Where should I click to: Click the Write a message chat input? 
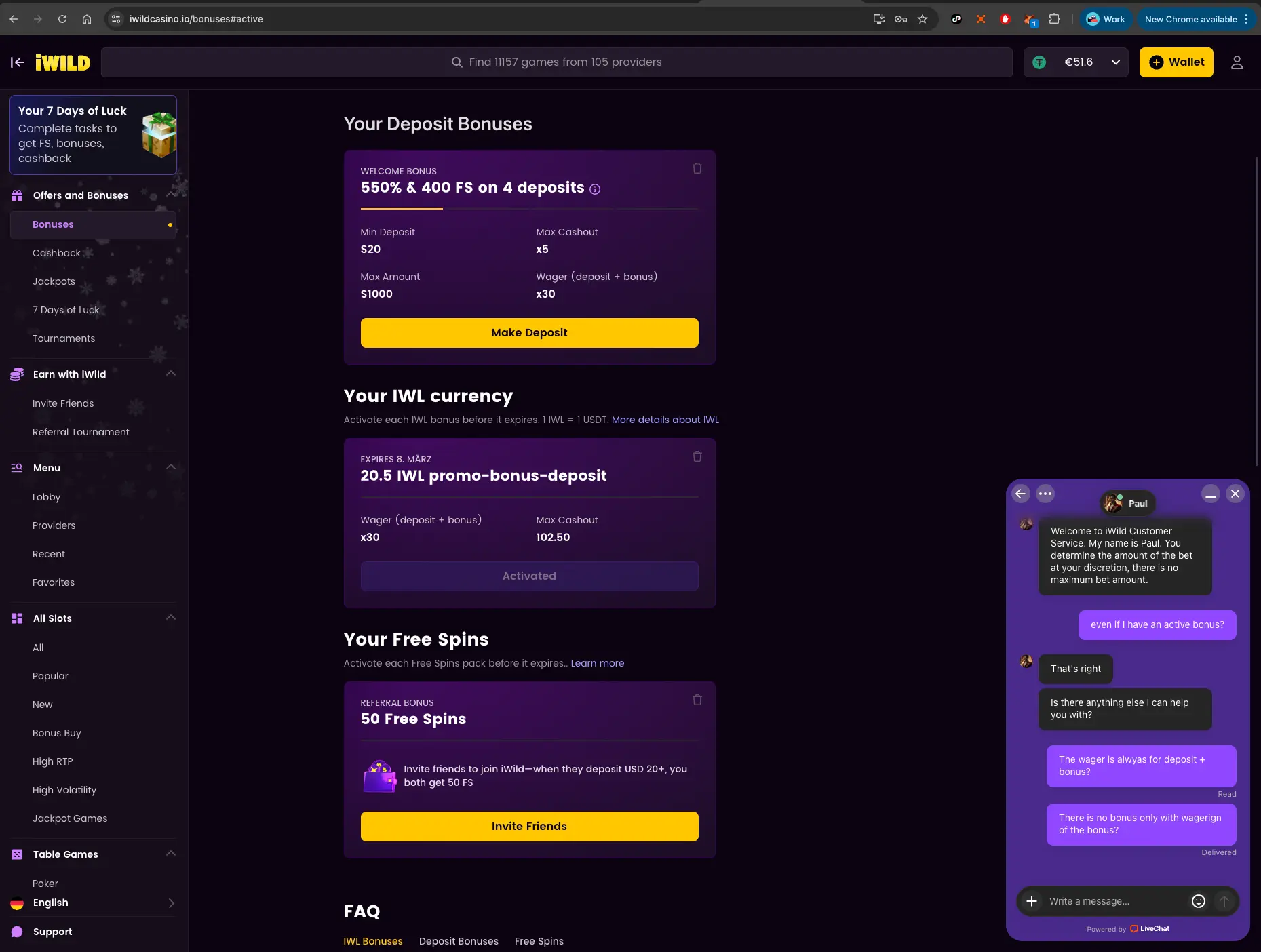pyautogui.click(x=1115, y=901)
